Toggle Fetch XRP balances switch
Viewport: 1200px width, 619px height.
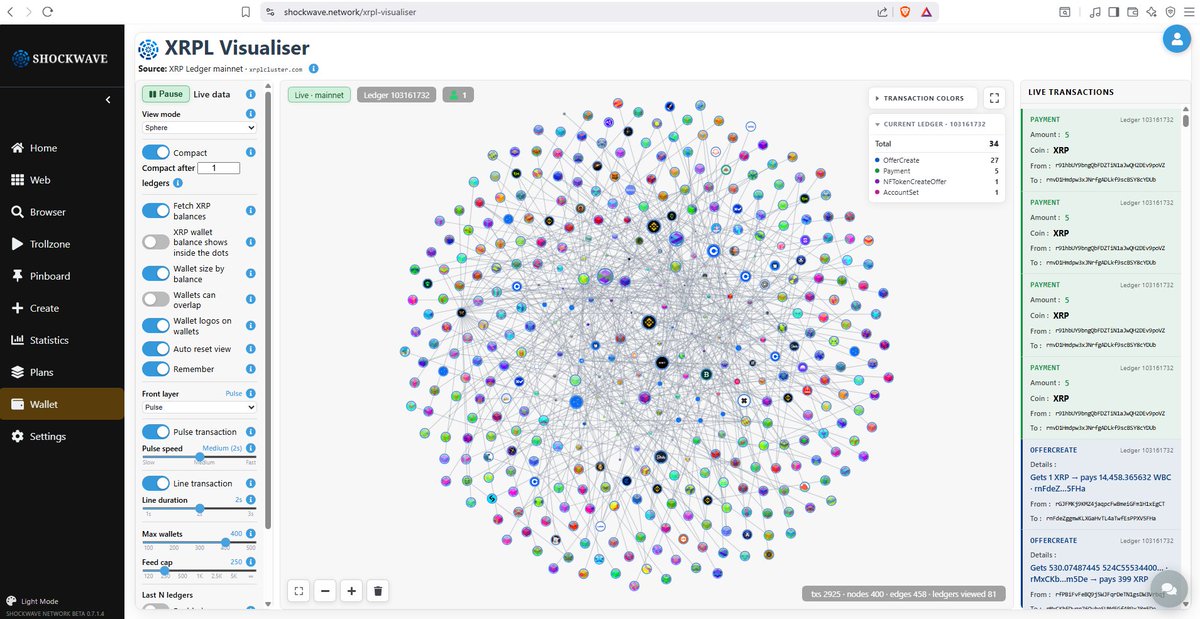point(156,211)
